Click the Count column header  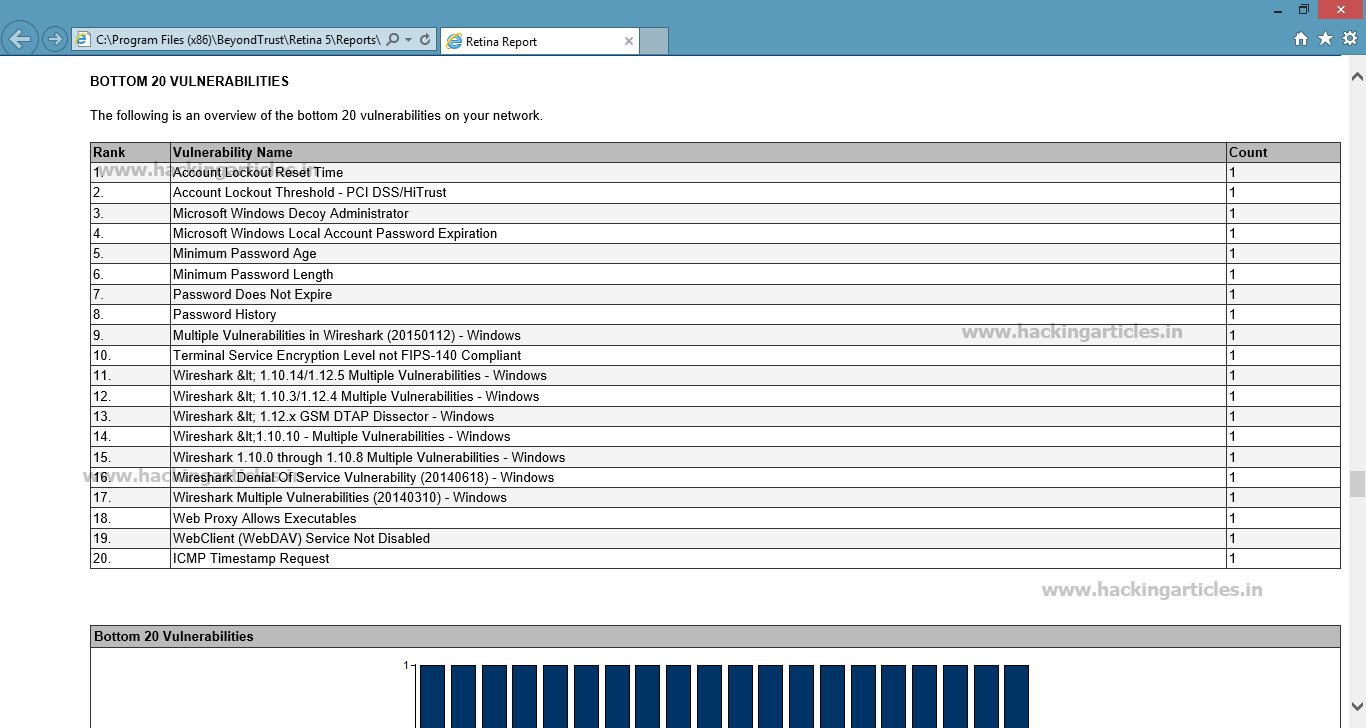click(x=1283, y=152)
